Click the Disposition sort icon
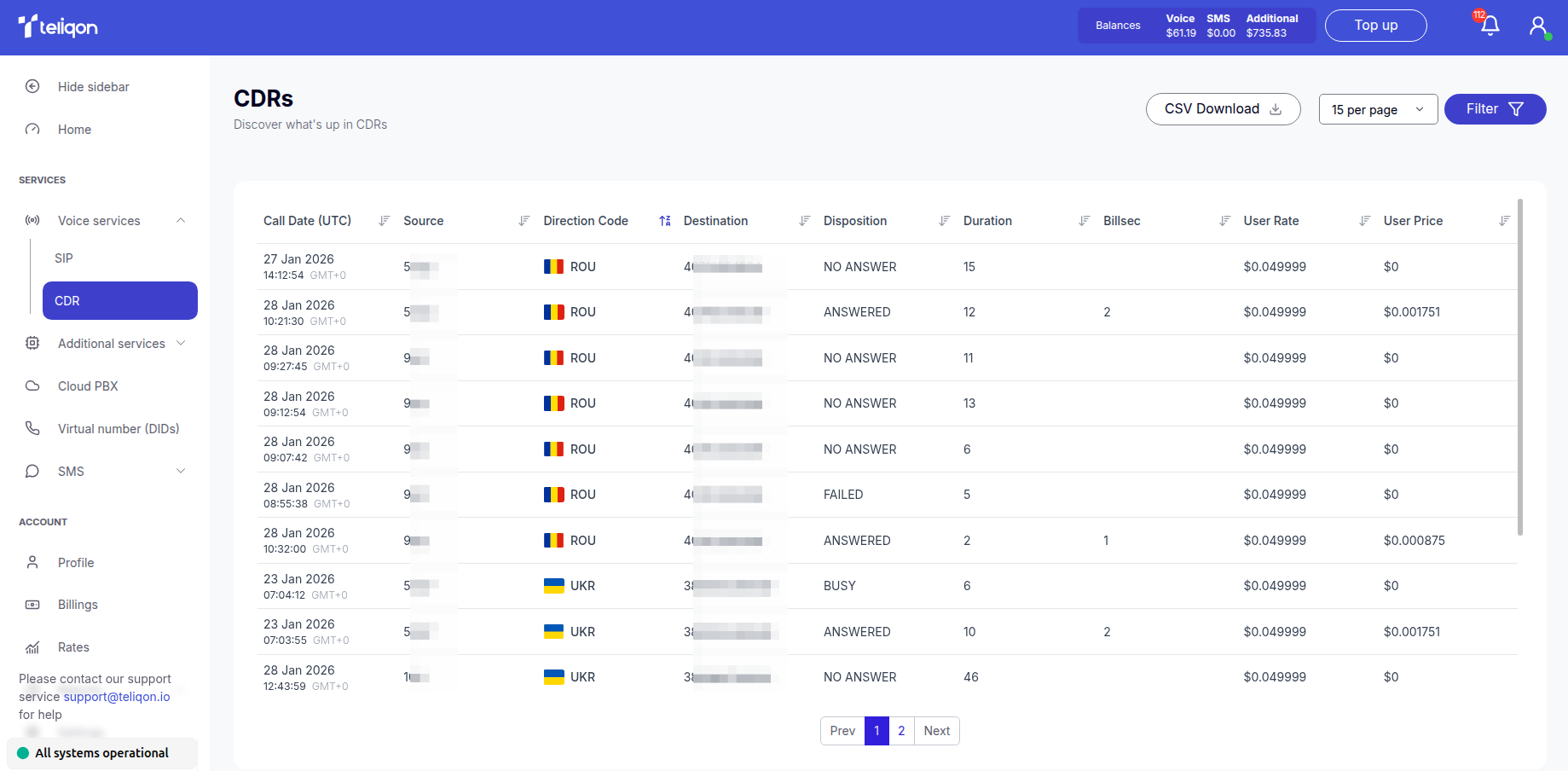 pyautogui.click(x=945, y=221)
